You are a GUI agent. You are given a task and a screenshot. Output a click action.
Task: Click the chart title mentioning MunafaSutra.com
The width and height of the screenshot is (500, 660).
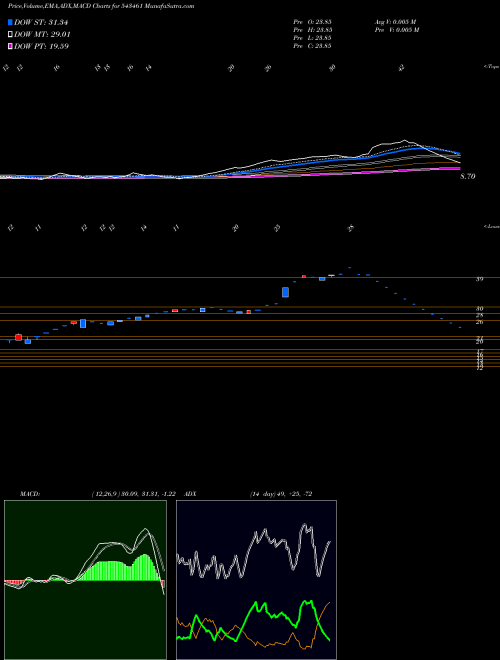click(101, 7)
